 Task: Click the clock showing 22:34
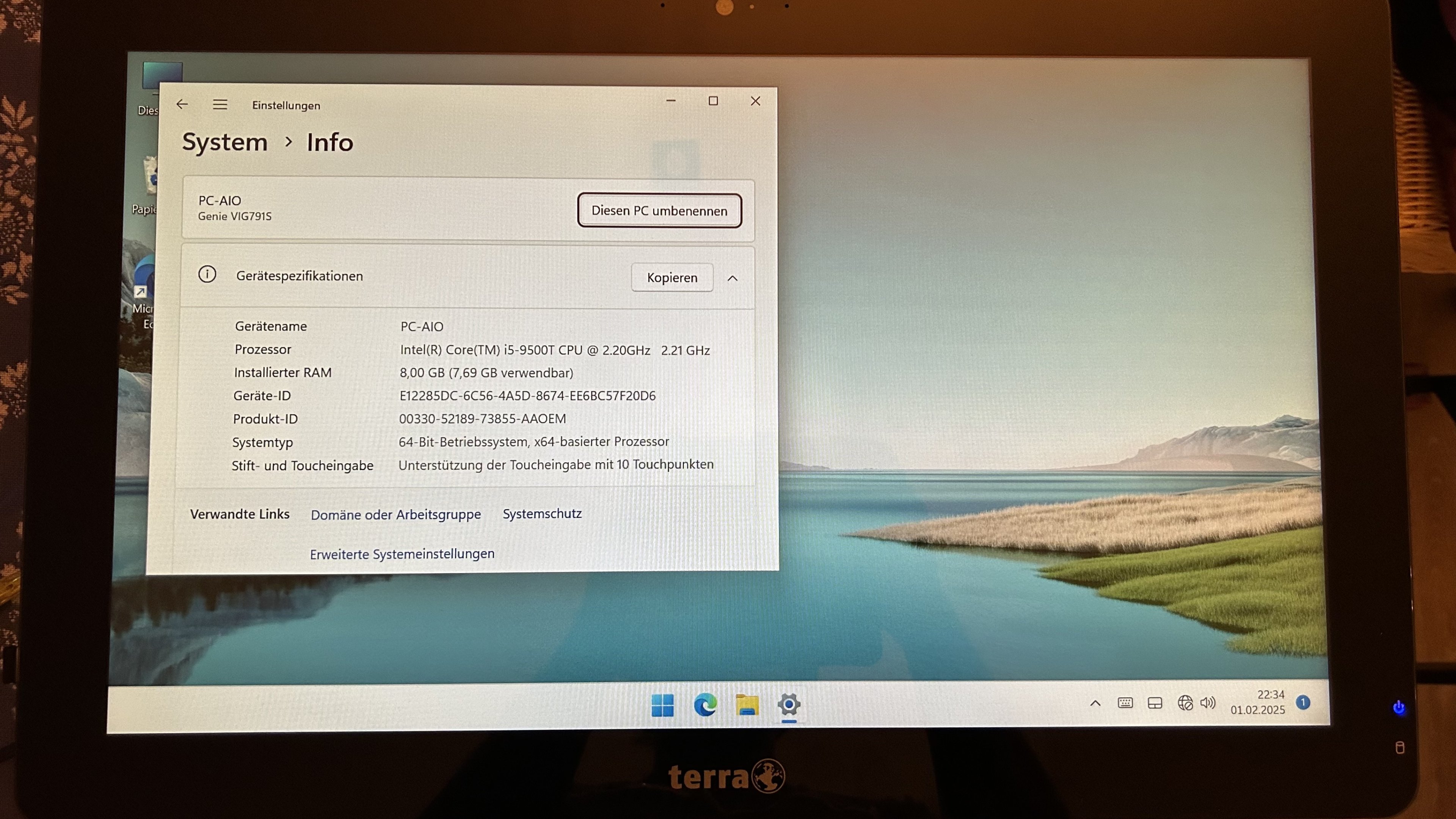pos(1258,702)
